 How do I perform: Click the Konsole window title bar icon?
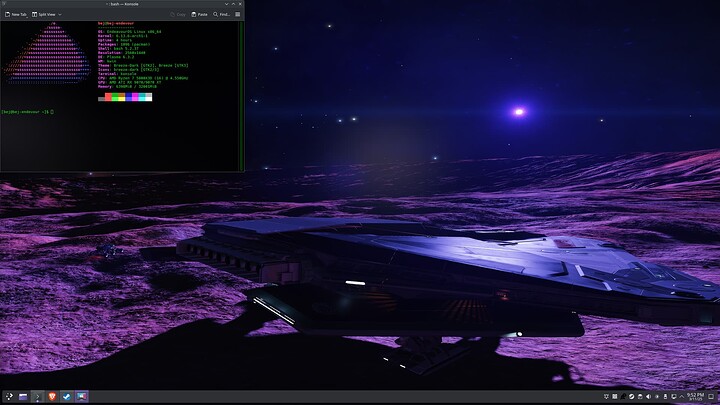(x=4, y=4)
